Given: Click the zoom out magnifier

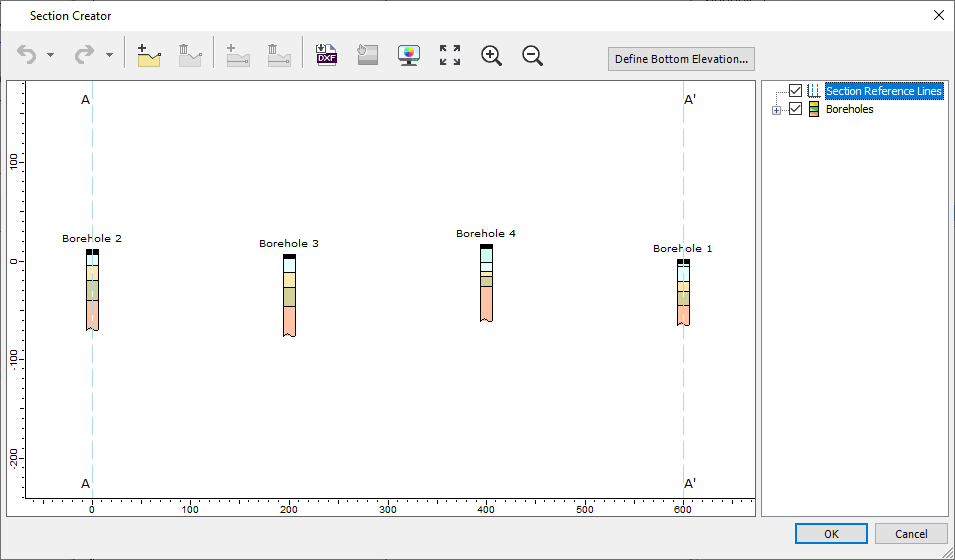Looking at the screenshot, I should click(x=533, y=55).
